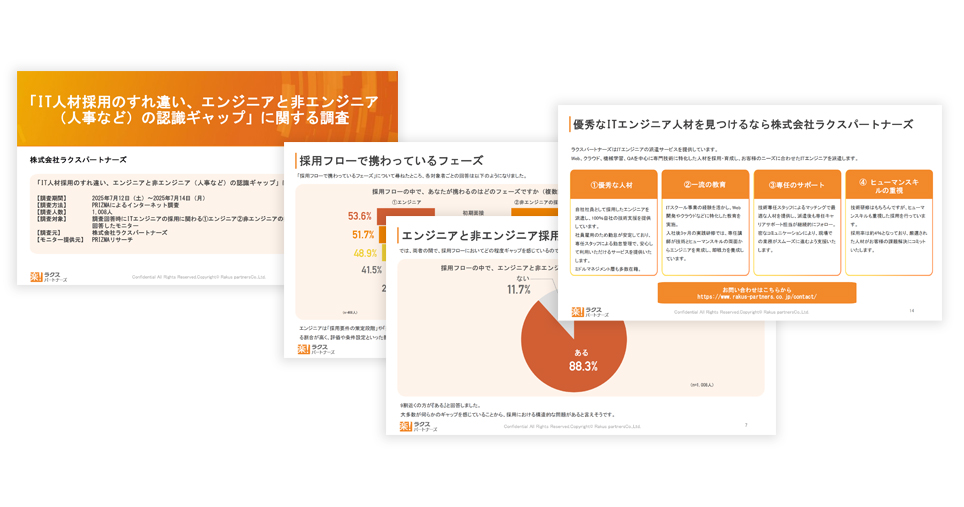This screenshot has height=507, width=964.
Task: Click the ラクスパートナーズはITエンジニアの派遣サービス intro line
Action: [644, 149]
